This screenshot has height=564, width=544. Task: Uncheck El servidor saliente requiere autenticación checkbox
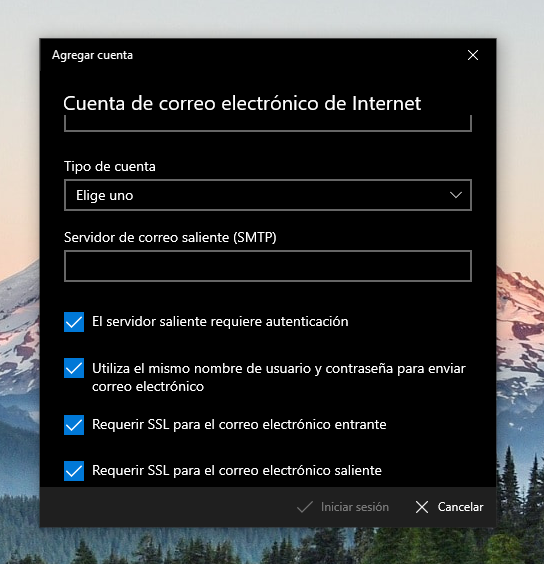pos(74,322)
